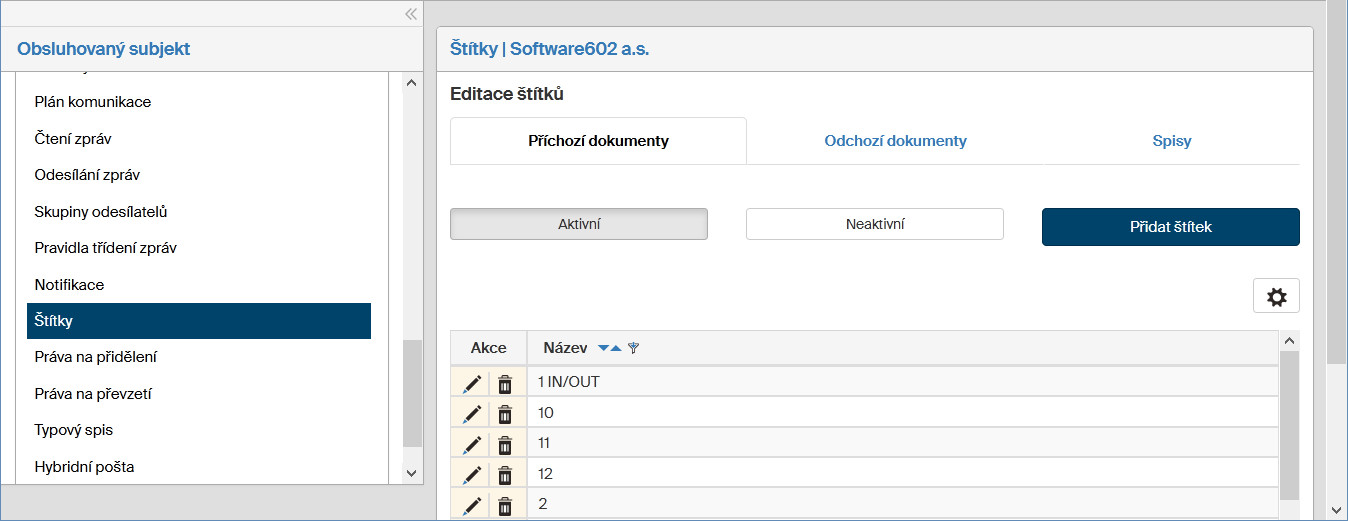1348x521 pixels.
Task: Sort Název column ascending with up arrow
Action: coord(616,349)
